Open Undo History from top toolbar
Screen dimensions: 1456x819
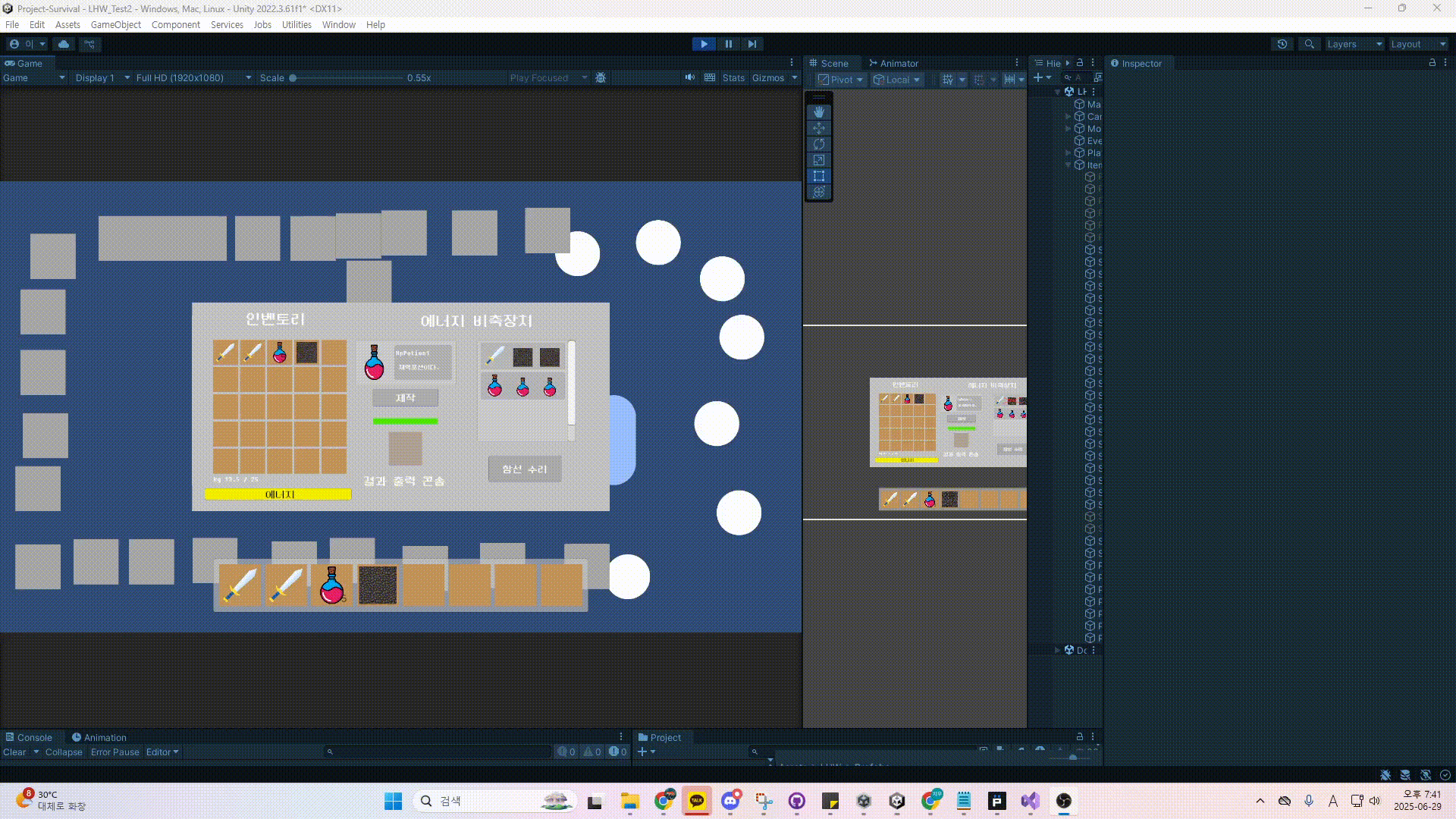[x=1282, y=44]
